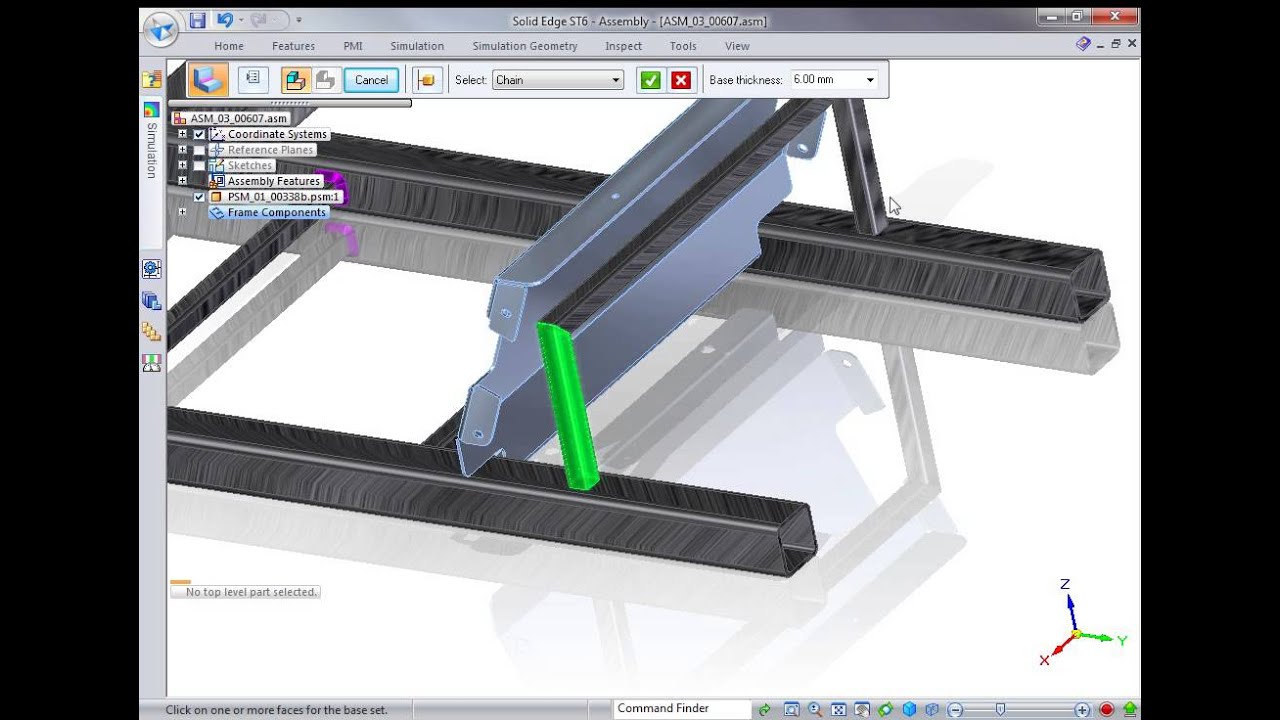Activate the green Rotate view tool
1280x720 pixels.
click(886, 710)
